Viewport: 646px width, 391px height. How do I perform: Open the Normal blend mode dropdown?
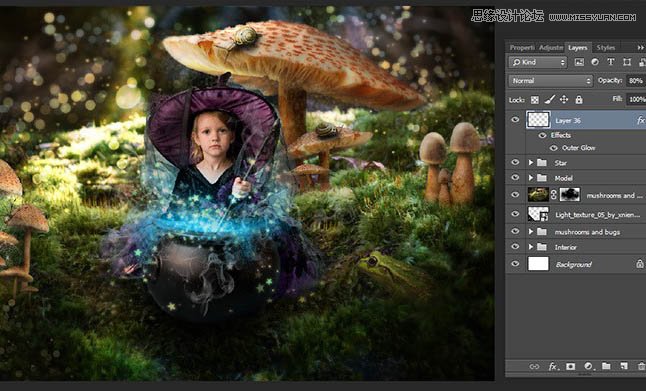pos(551,81)
